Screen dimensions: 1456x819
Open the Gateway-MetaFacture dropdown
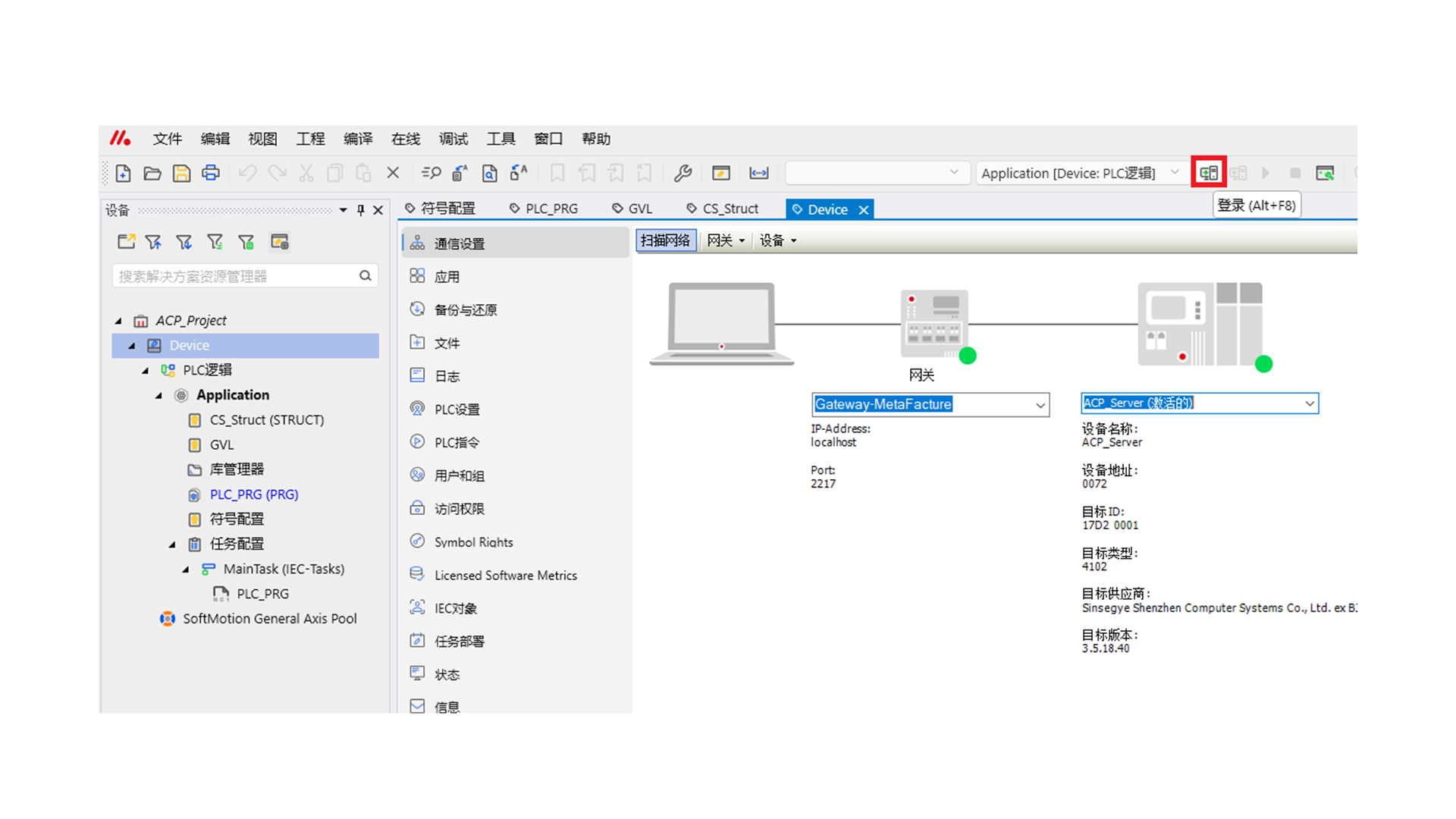(1040, 405)
